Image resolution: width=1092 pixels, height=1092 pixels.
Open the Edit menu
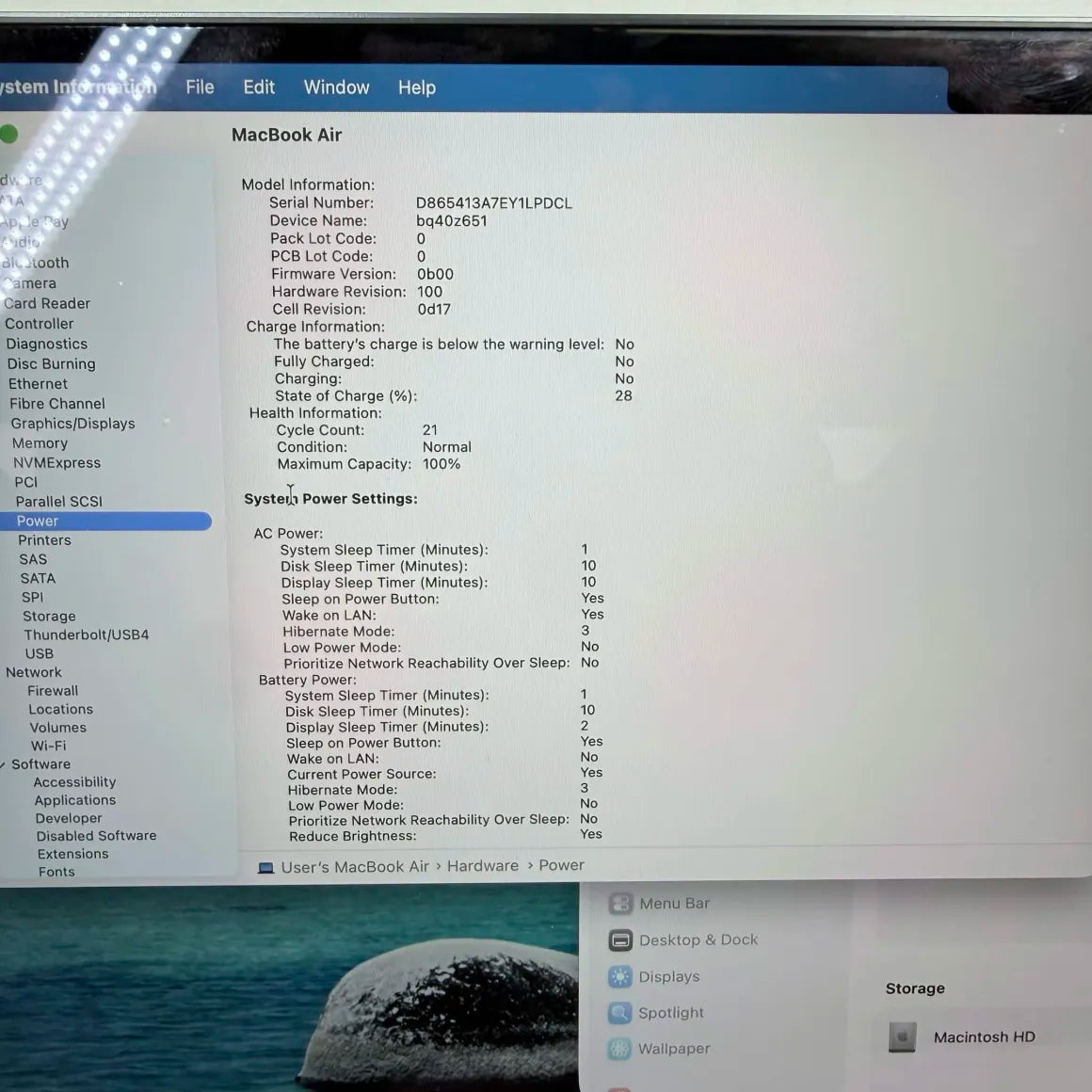coord(258,87)
